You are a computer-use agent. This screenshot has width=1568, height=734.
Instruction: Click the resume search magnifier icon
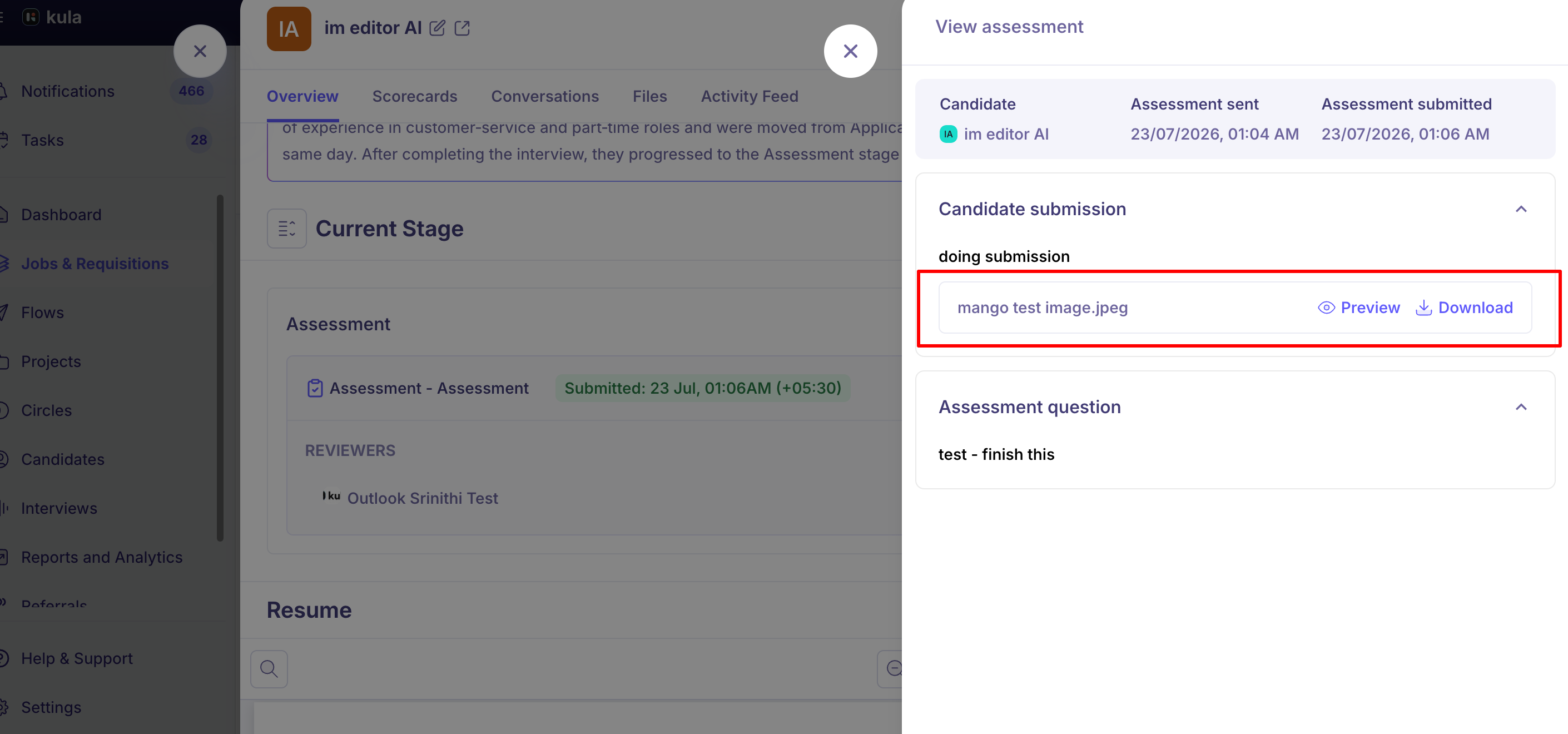point(269,669)
